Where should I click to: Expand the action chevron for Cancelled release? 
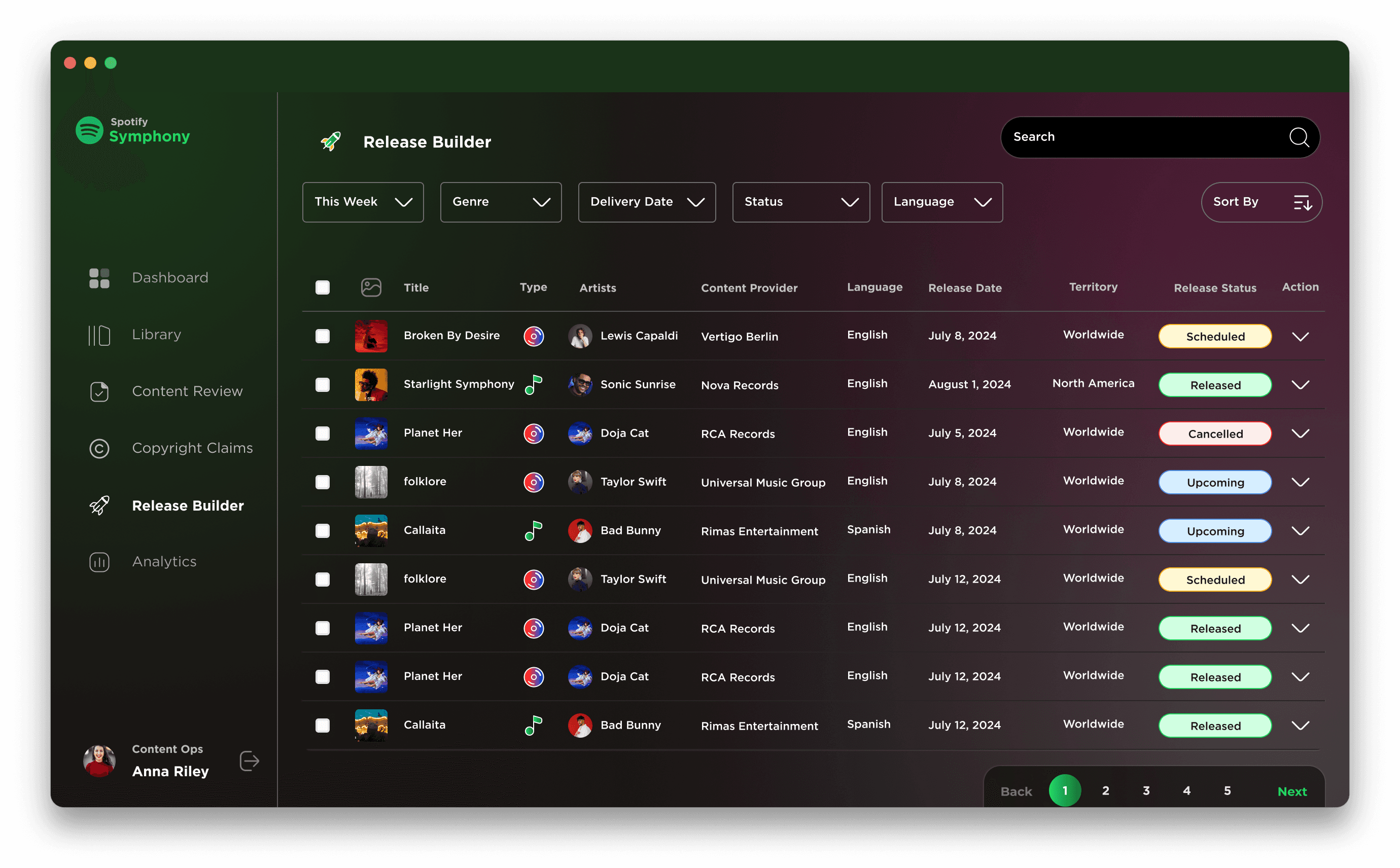(1300, 433)
